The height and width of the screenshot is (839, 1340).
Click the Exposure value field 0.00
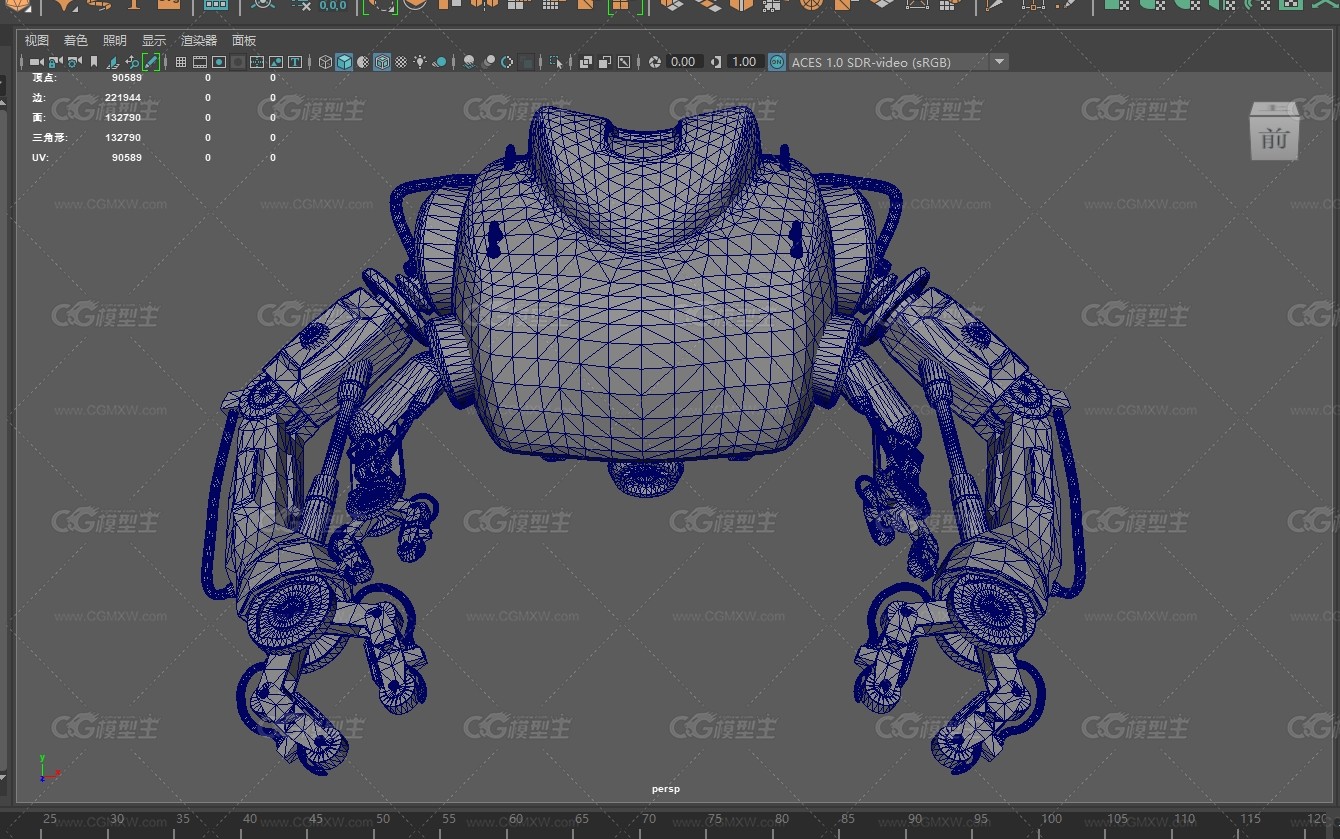tap(684, 62)
